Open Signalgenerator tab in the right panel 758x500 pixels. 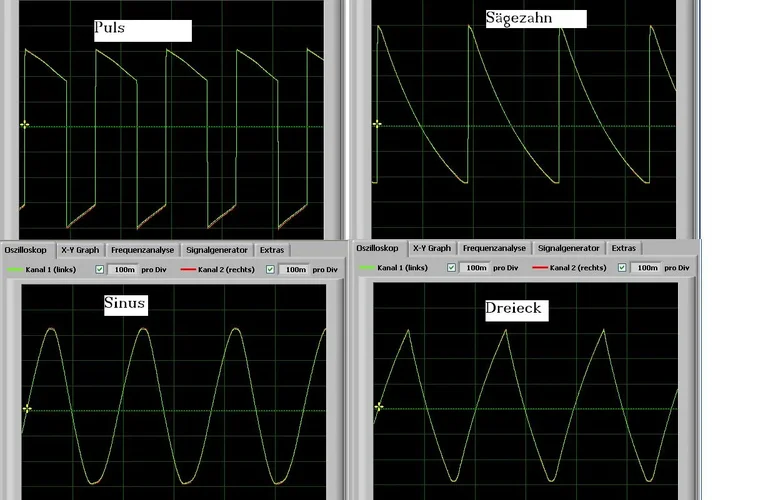[568, 248]
